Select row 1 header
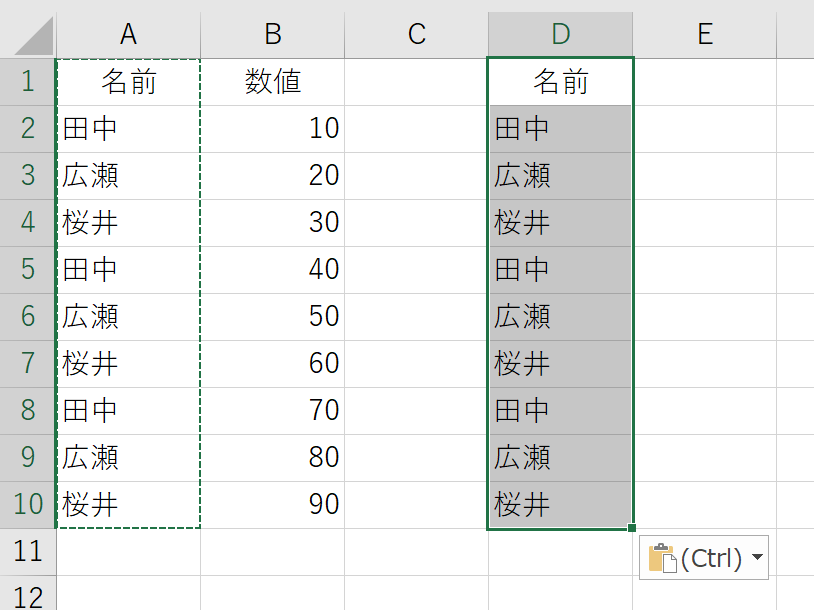814x610 pixels. coord(27,81)
